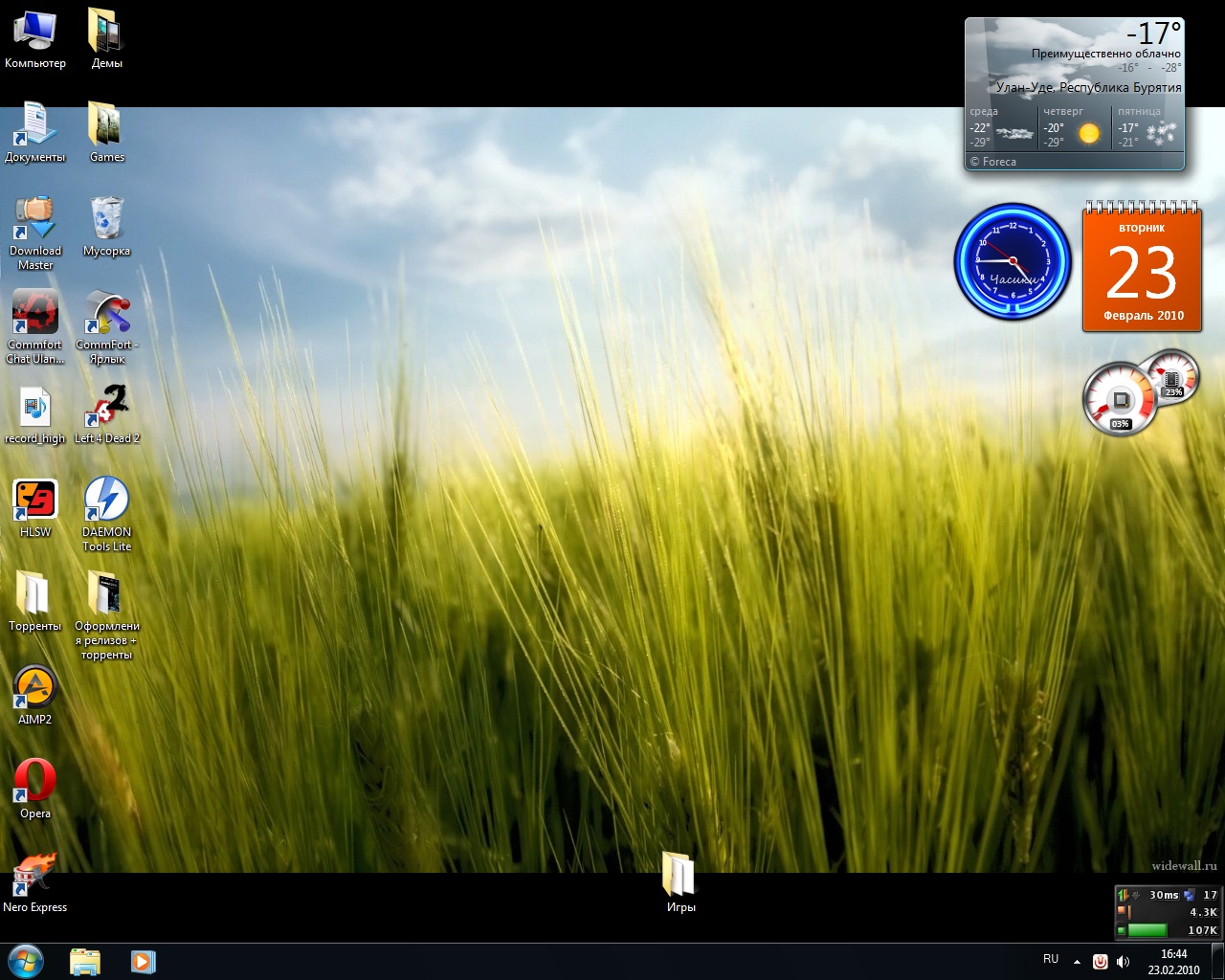Select the Компьютер desktop icon
1225x980 pixels.
pos(34,32)
